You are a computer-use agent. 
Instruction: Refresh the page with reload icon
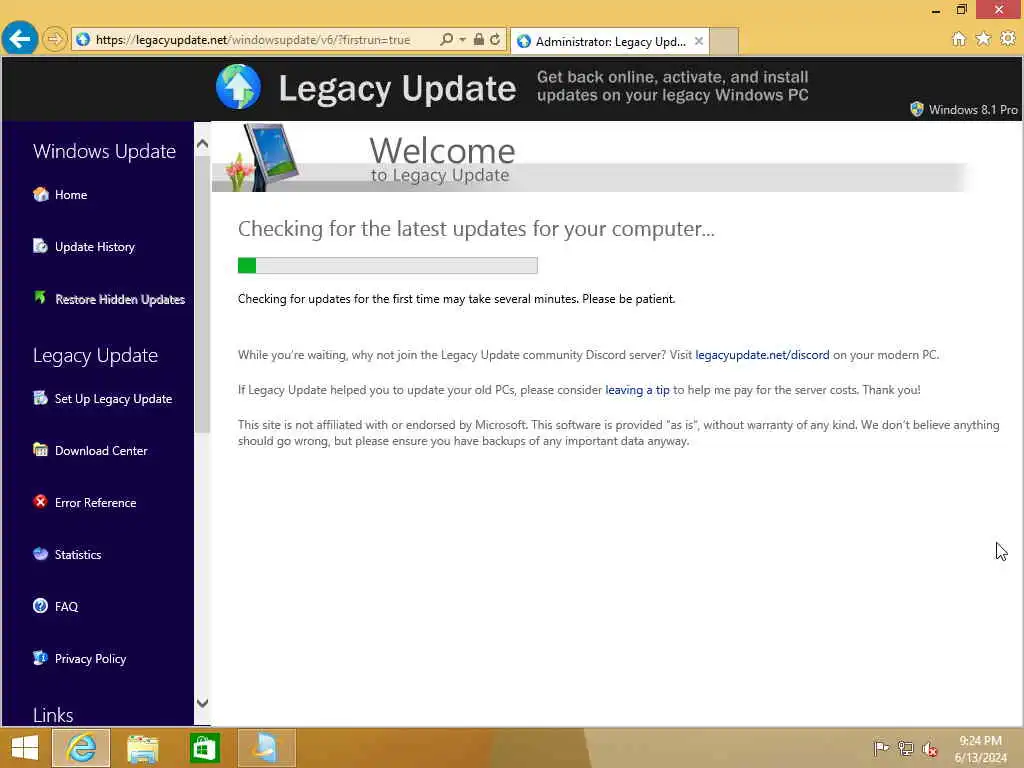[x=495, y=39]
